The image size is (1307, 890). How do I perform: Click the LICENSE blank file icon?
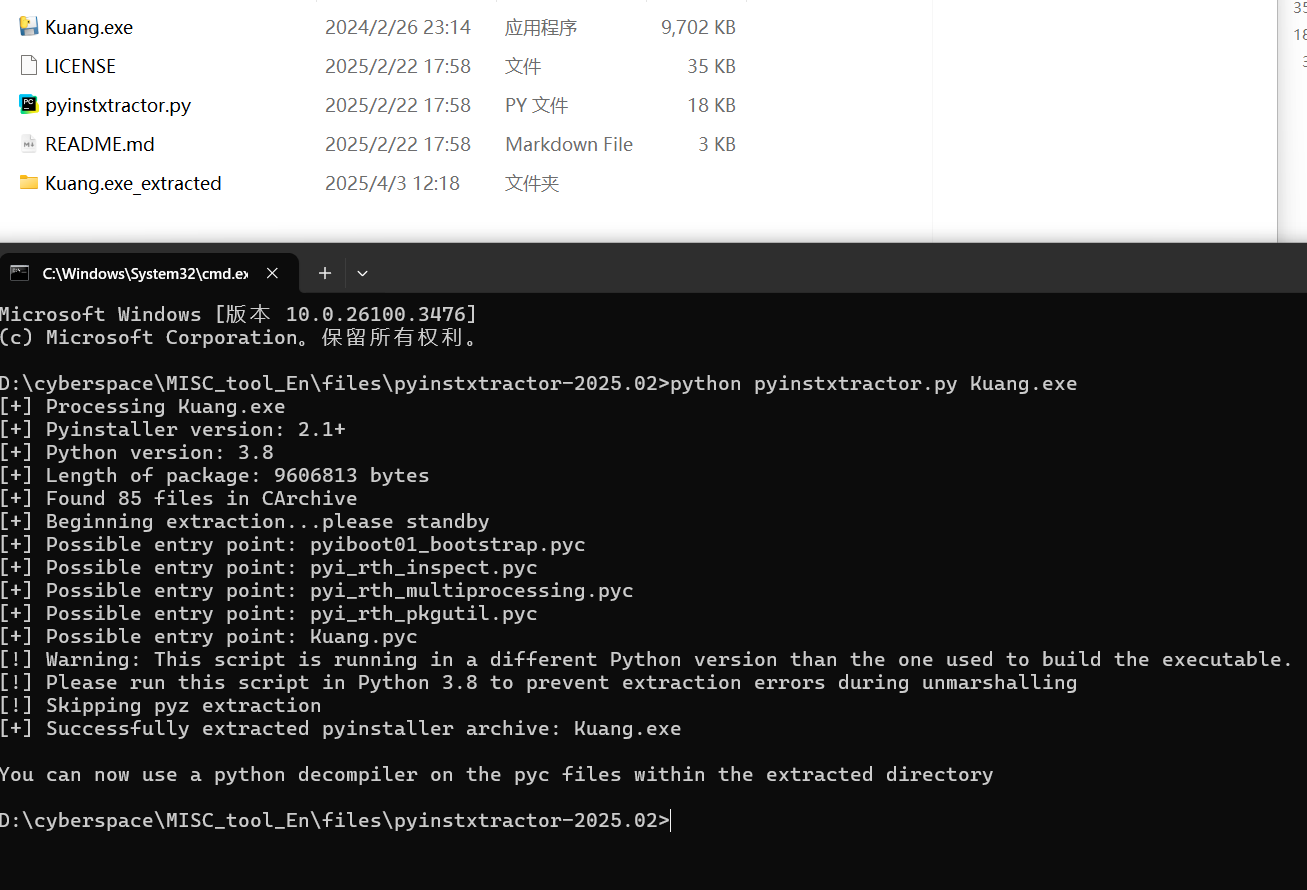click(28, 66)
